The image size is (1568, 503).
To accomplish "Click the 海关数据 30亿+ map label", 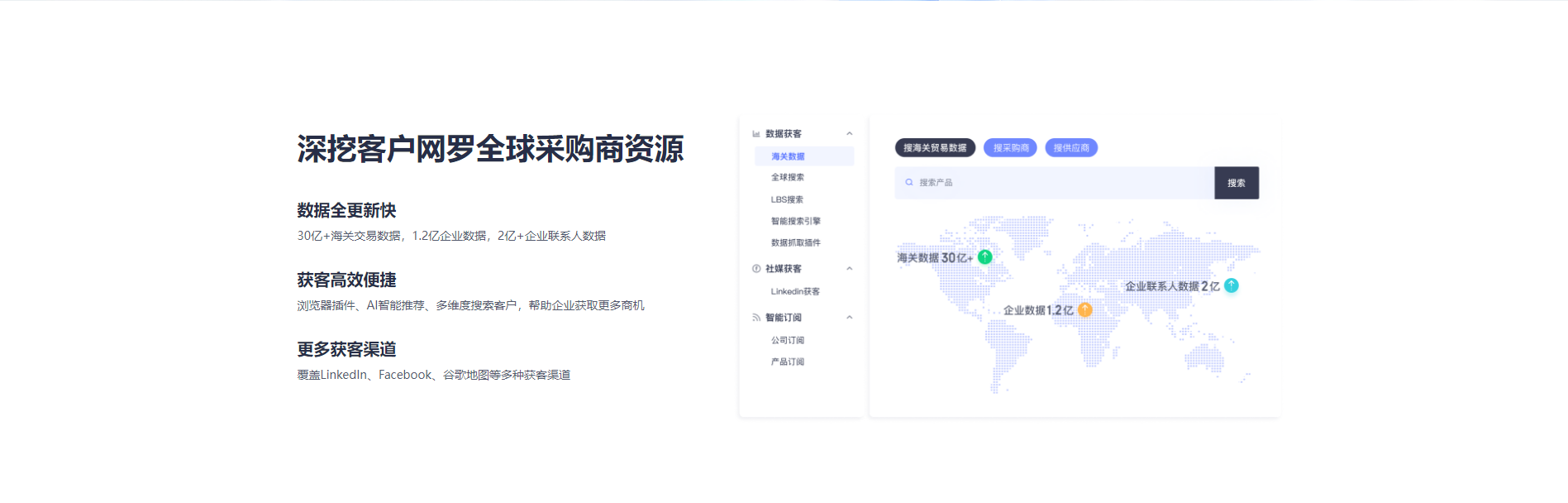I will [x=935, y=258].
